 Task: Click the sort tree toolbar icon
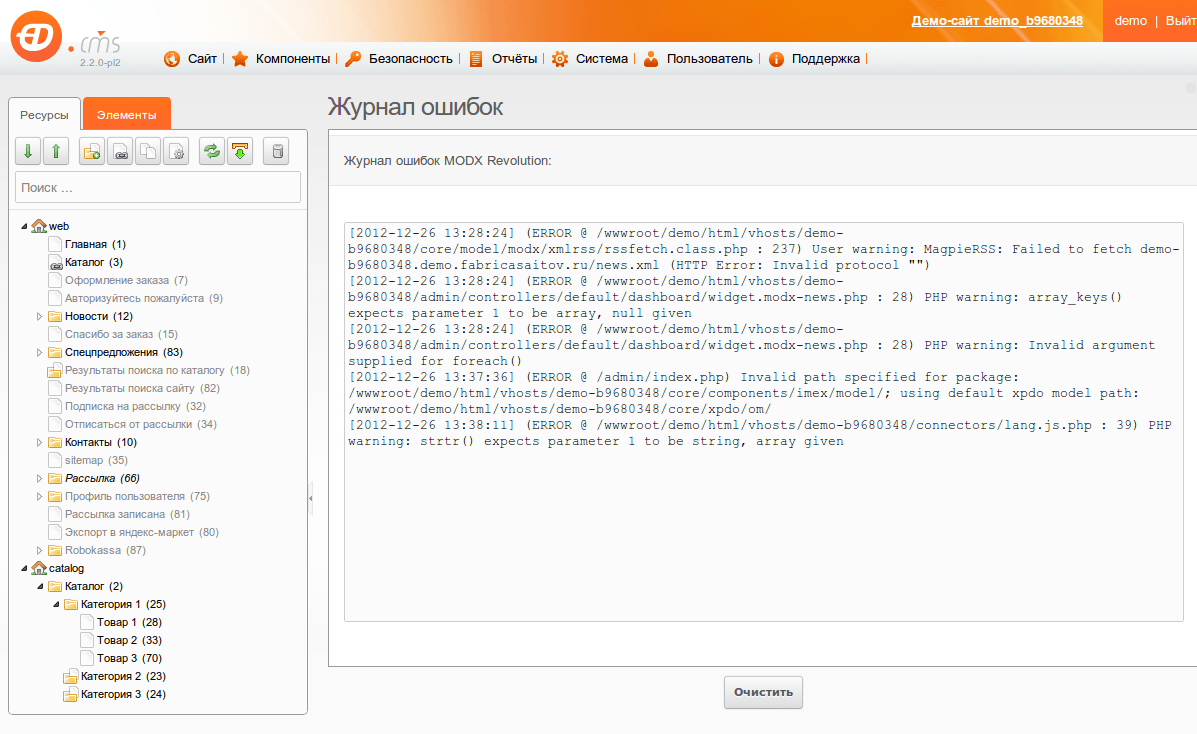pyautogui.click(x=240, y=151)
